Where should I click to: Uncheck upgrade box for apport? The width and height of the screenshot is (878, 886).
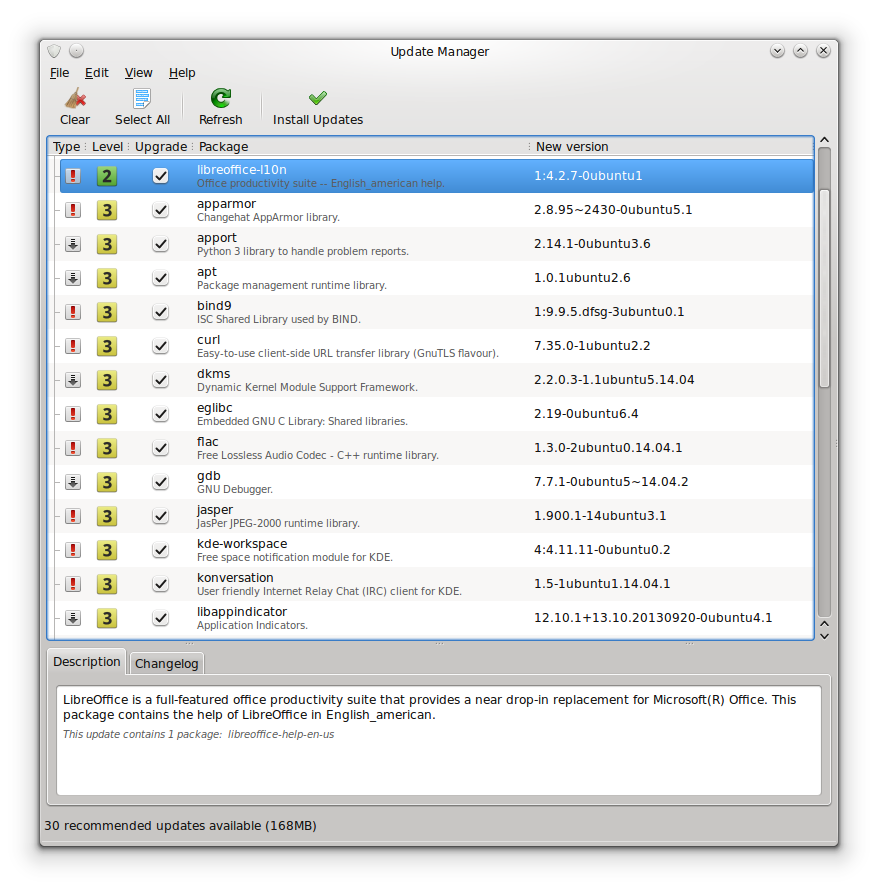pyautogui.click(x=160, y=244)
